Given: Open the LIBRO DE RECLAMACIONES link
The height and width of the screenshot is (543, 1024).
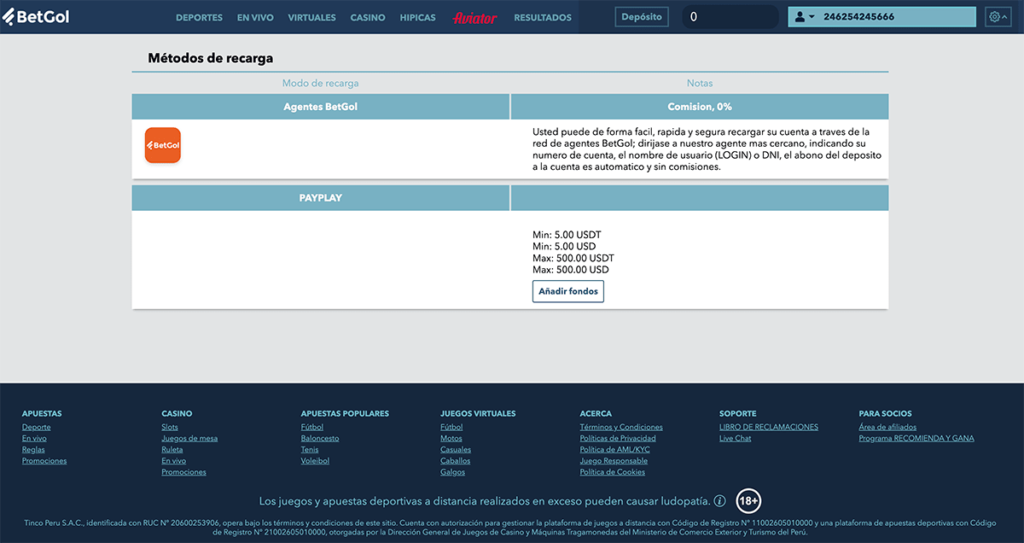Looking at the screenshot, I should [x=769, y=427].
